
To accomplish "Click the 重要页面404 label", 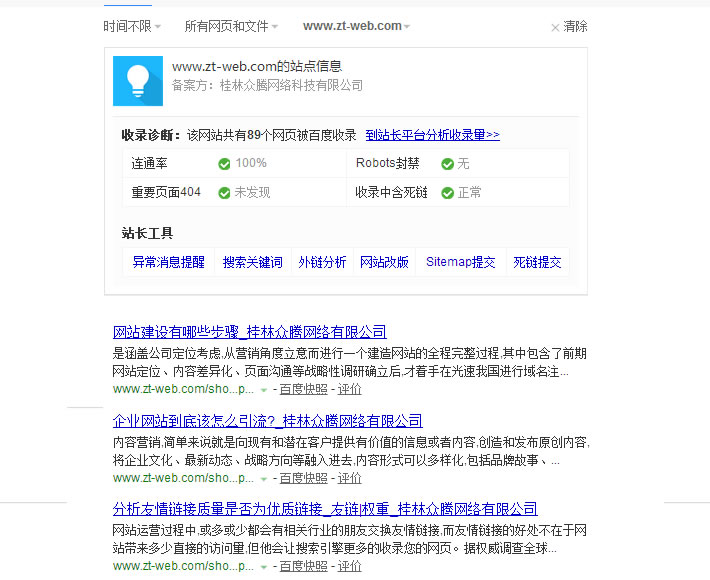I will (166, 192).
